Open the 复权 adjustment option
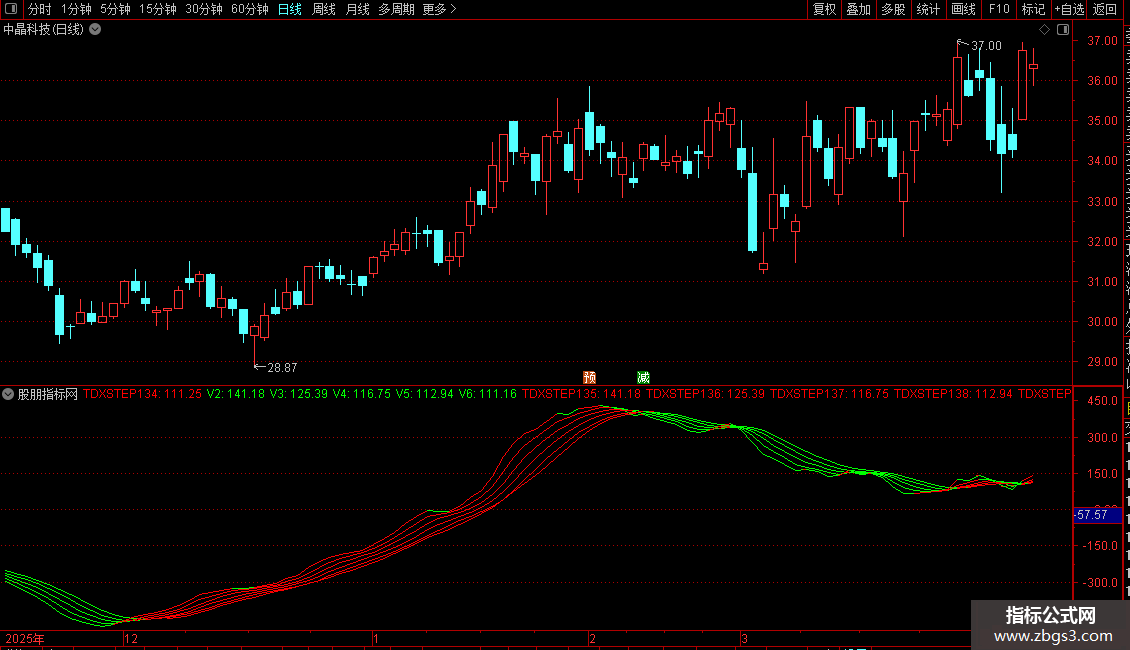This screenshot has height=650, width=1130. pos(824,9)
